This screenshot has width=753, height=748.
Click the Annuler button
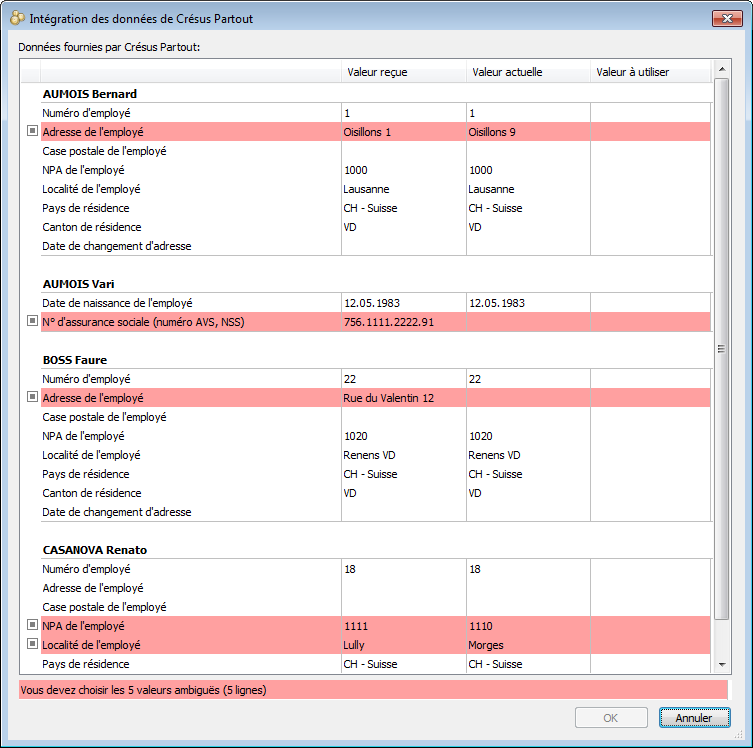point(694,718)
